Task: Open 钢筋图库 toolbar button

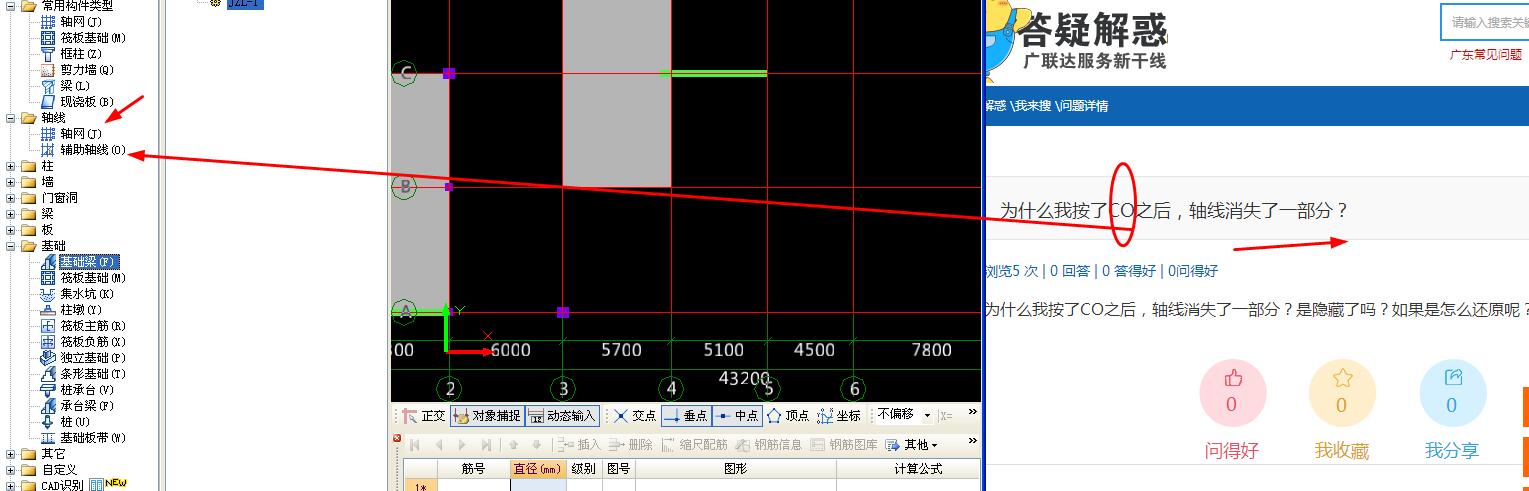Action: pyautogui.click(x=844, y=445)
